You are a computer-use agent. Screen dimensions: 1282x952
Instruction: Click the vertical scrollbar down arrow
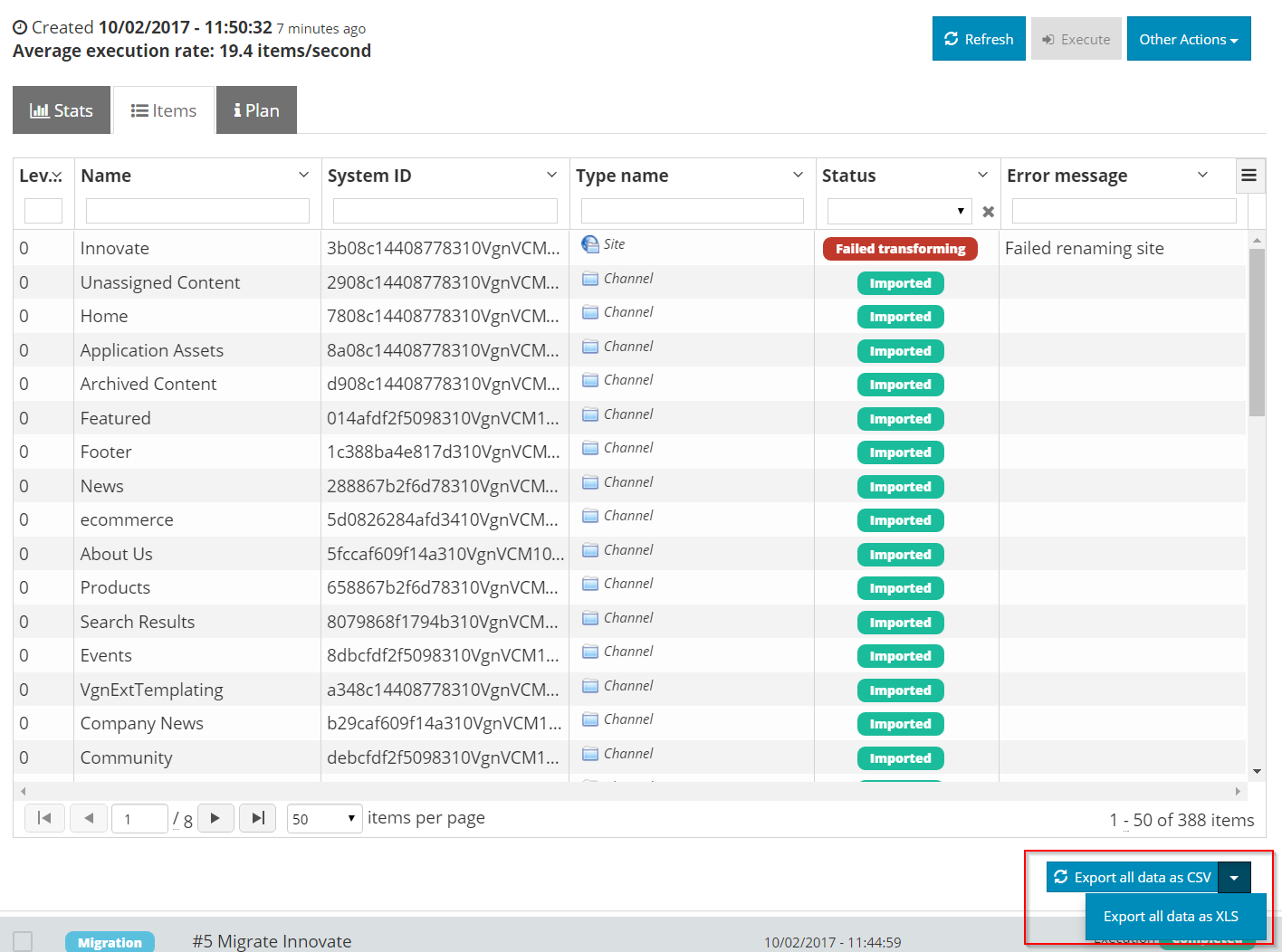coord(1257,772)
